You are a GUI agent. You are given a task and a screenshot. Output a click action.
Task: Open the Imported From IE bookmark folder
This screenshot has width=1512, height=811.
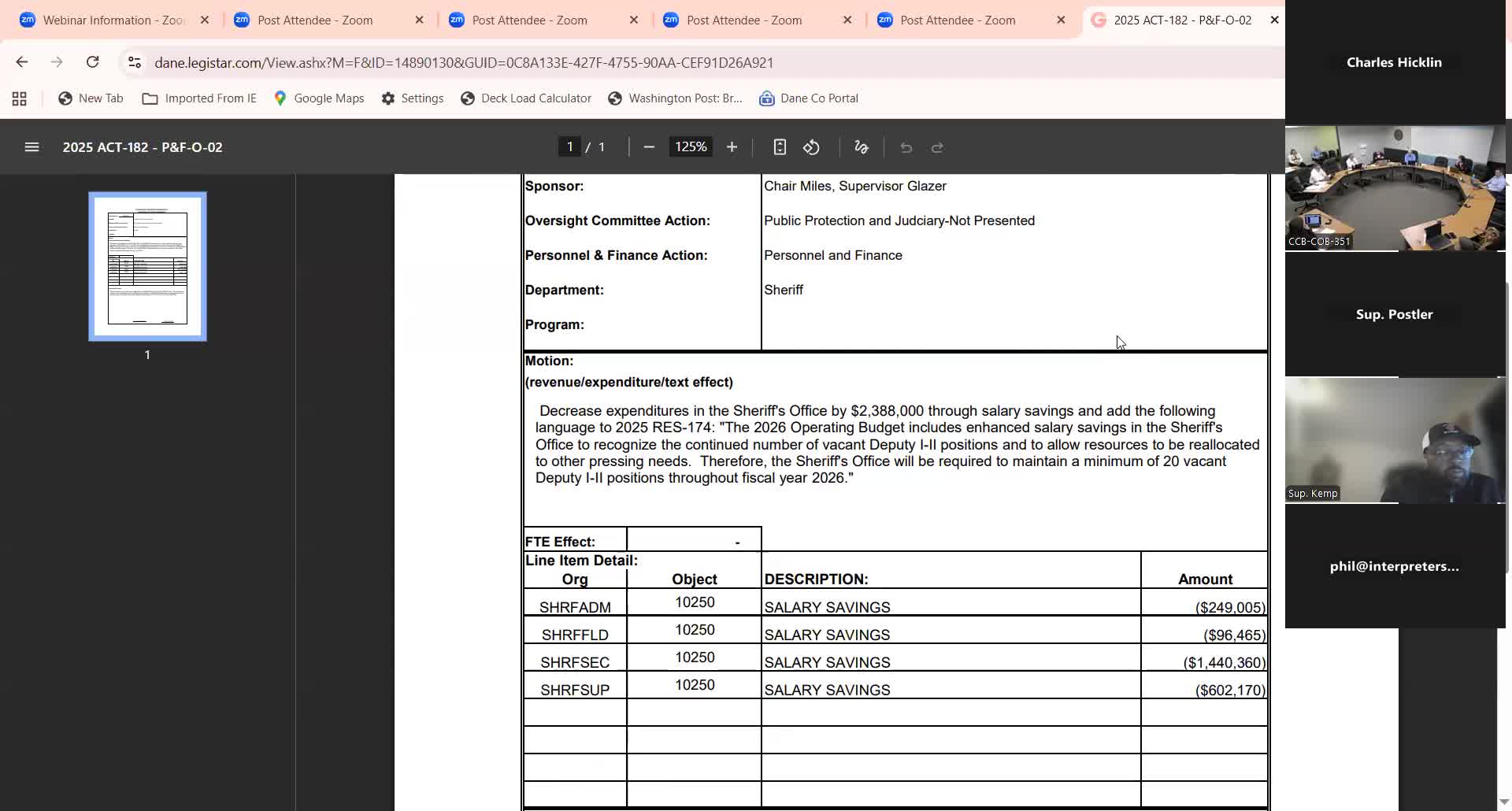[199, 98]
